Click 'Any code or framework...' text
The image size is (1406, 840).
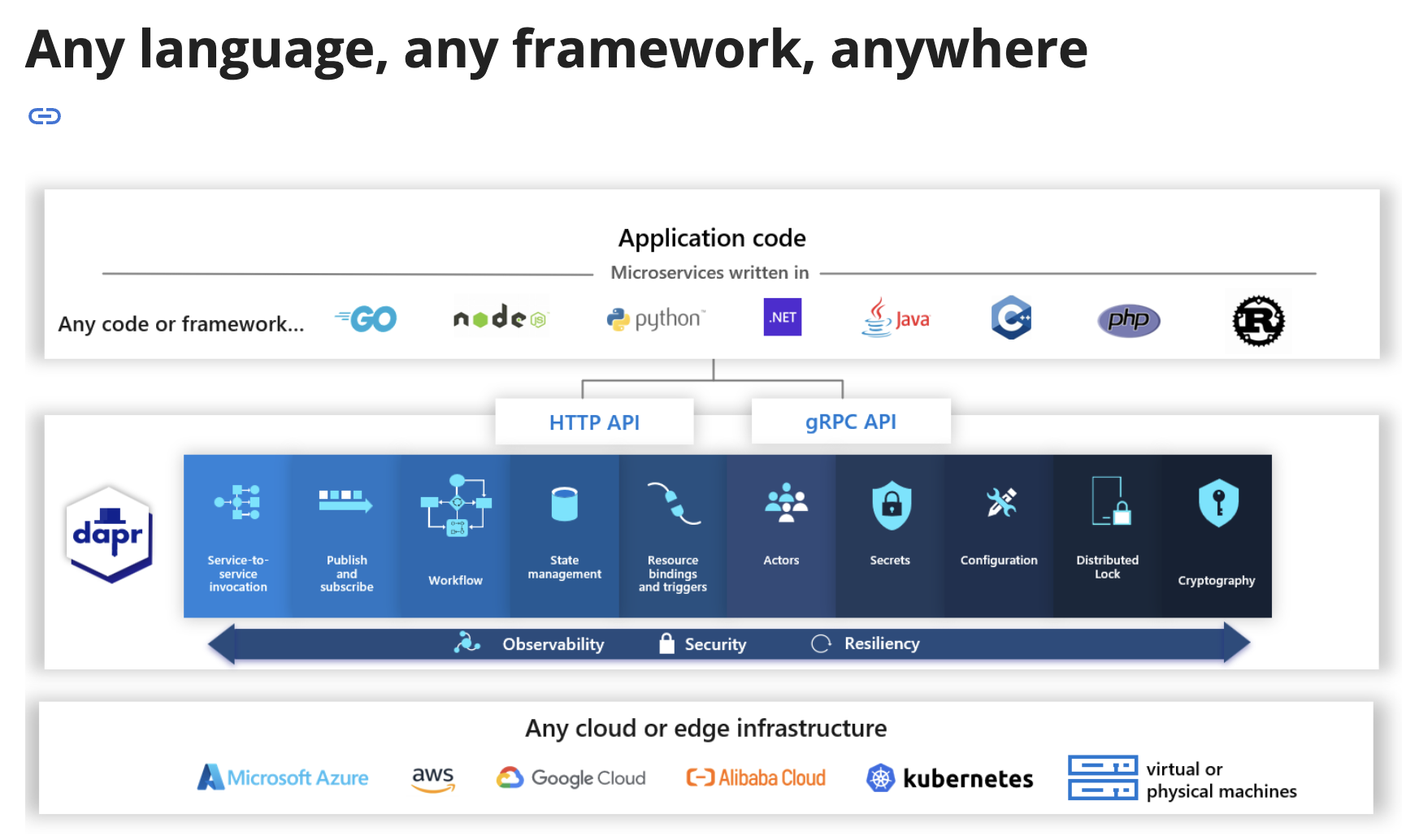pyautogui.click(x=181, y=324)
